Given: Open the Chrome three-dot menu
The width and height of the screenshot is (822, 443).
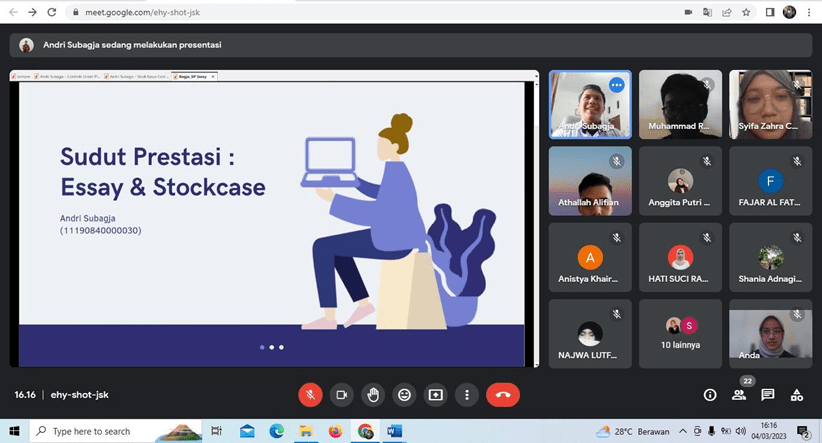Looking at the screenshot, I should pos(809,12).
